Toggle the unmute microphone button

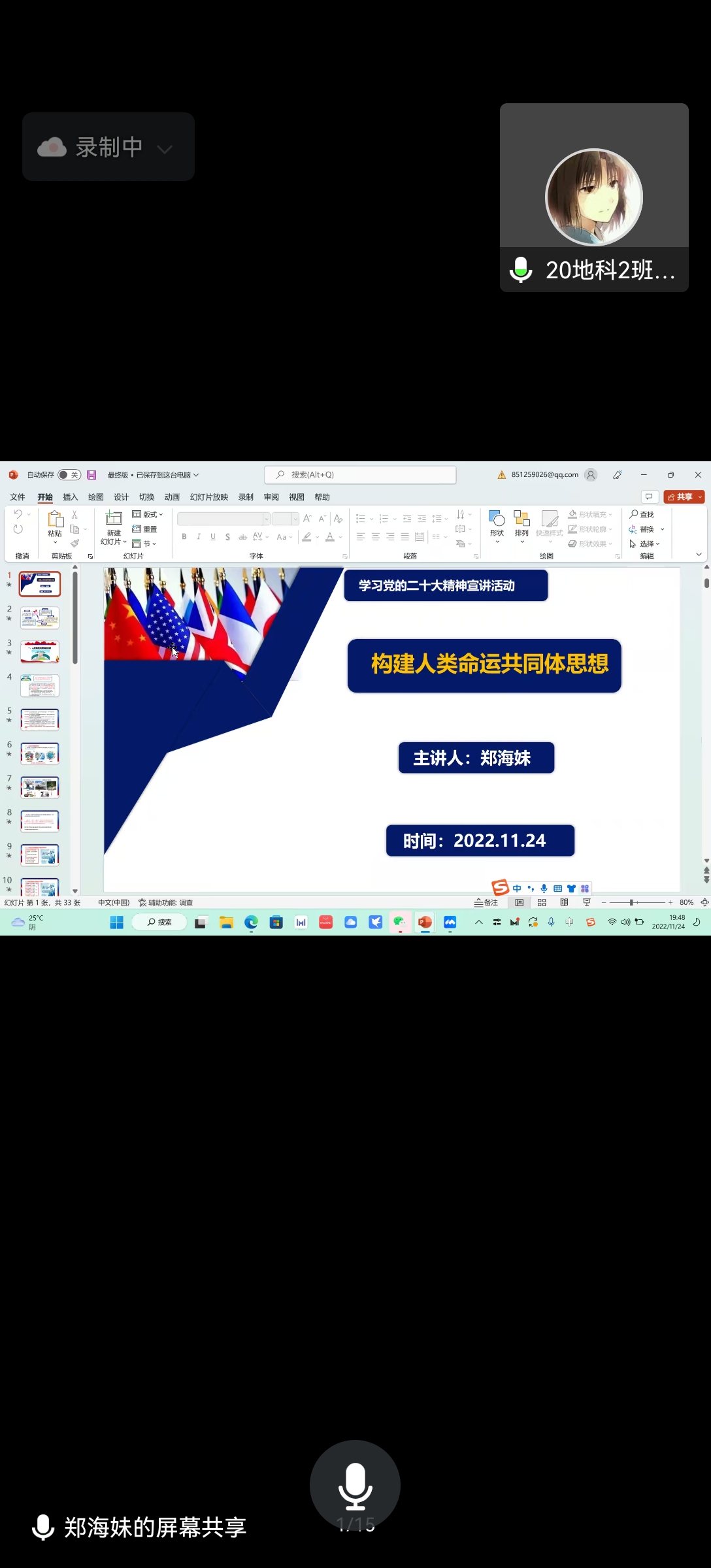pos(355,1486)
